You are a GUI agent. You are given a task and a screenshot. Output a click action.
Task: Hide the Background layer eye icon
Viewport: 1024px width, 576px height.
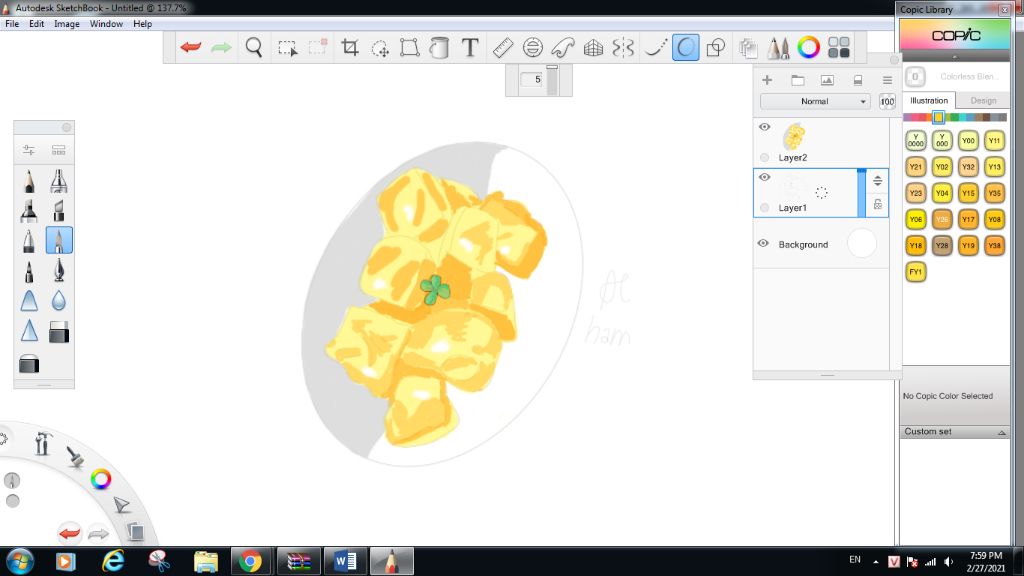(763, 244)
